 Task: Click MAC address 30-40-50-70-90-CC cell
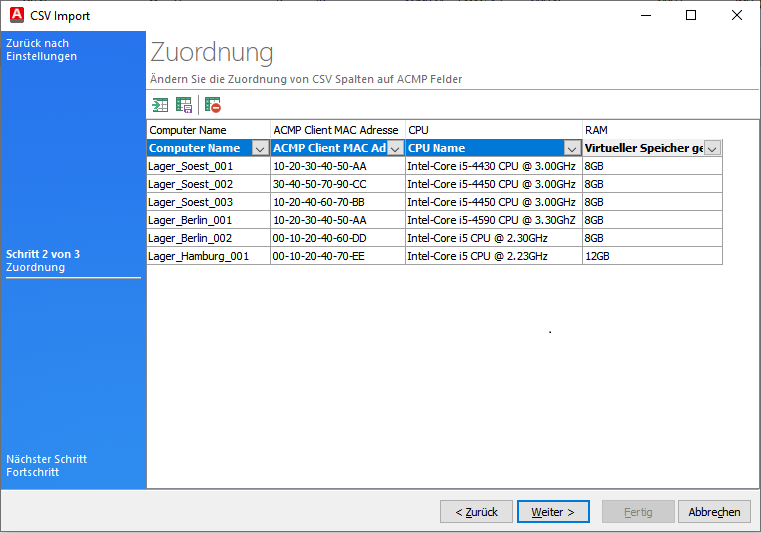pyautogui.click(x=320, y=184)
